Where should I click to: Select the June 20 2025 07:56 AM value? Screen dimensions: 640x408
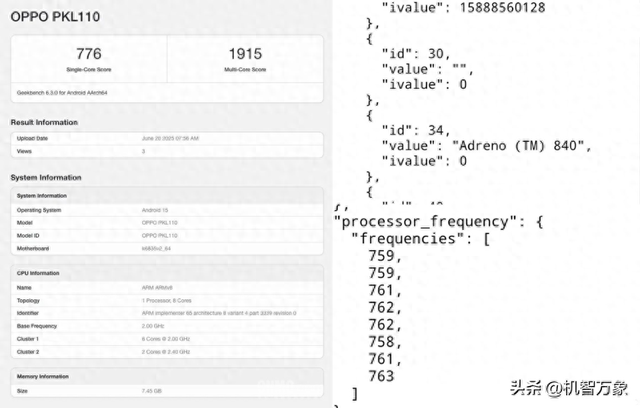[170, 138]
